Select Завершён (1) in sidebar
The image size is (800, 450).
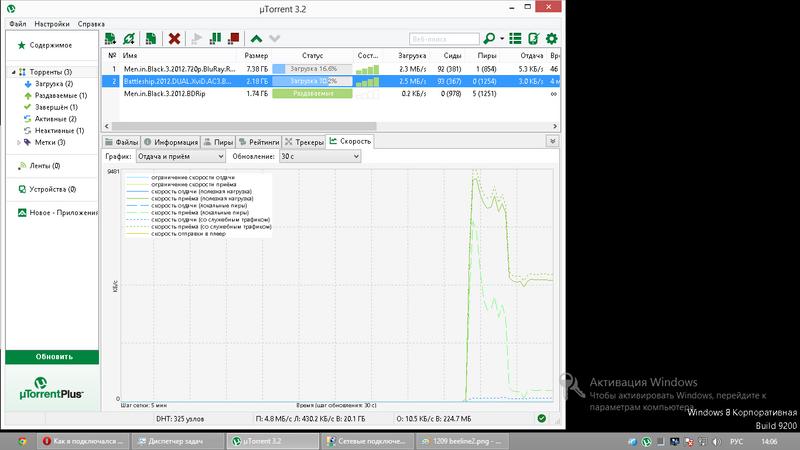coord(56,108)
